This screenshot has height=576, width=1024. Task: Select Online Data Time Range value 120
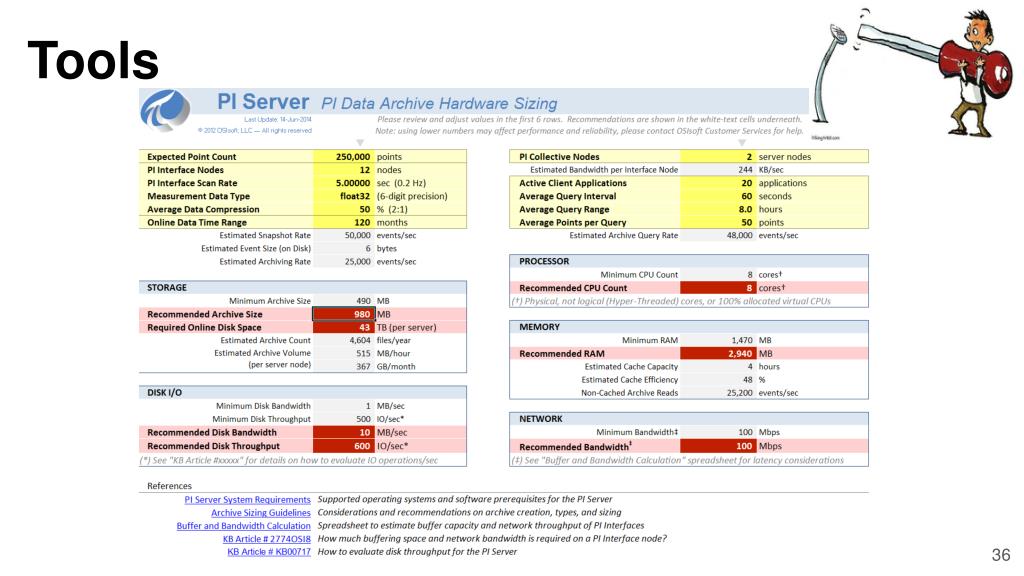[344, 222]
